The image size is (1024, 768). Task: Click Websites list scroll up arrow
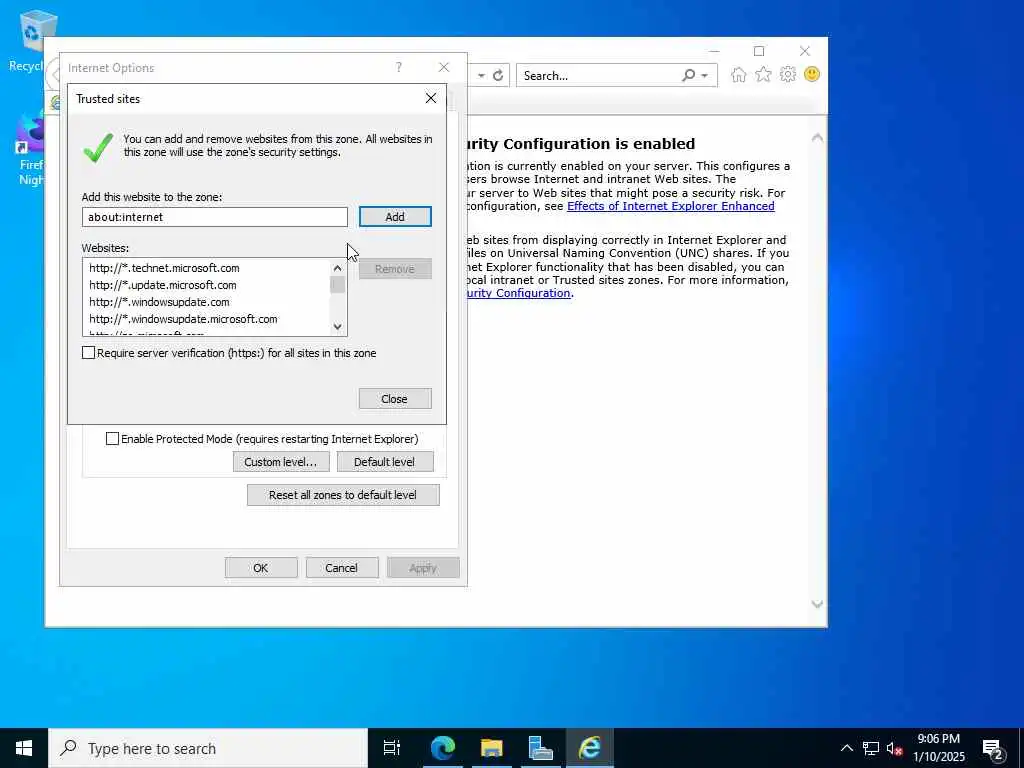click(338, 268)
